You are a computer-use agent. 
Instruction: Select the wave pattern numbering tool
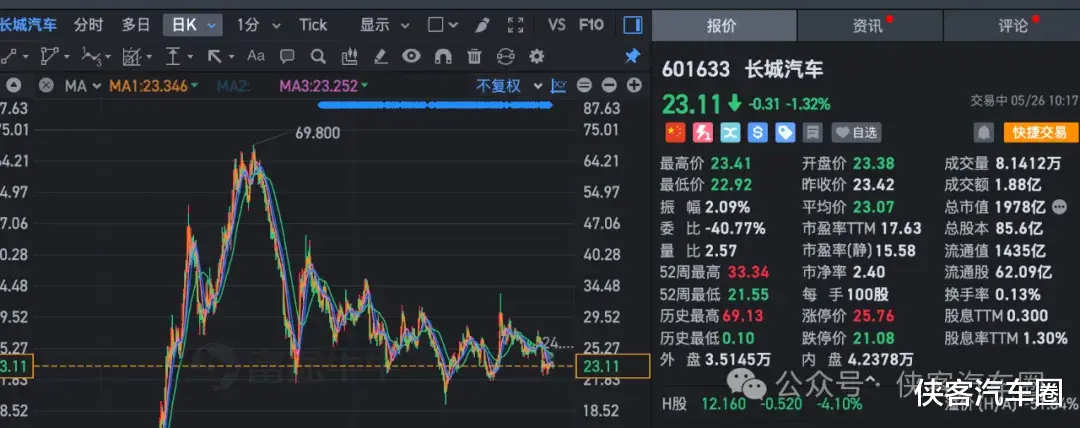tap(94, 56)
